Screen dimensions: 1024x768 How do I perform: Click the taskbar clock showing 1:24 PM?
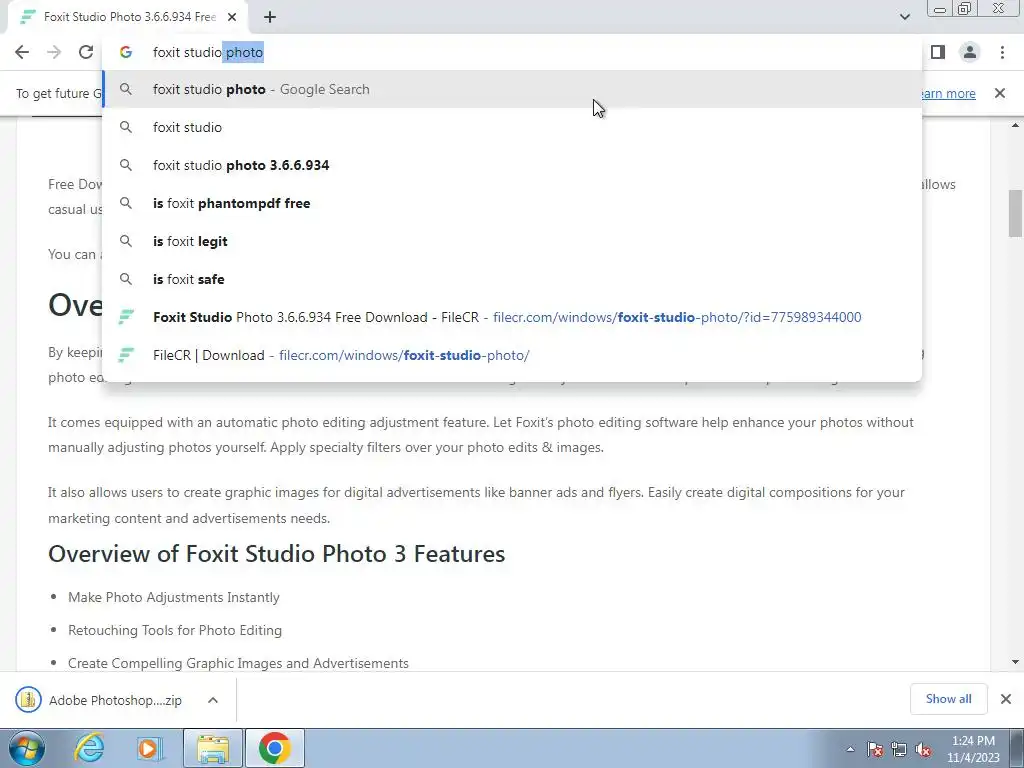coord(973,749)
